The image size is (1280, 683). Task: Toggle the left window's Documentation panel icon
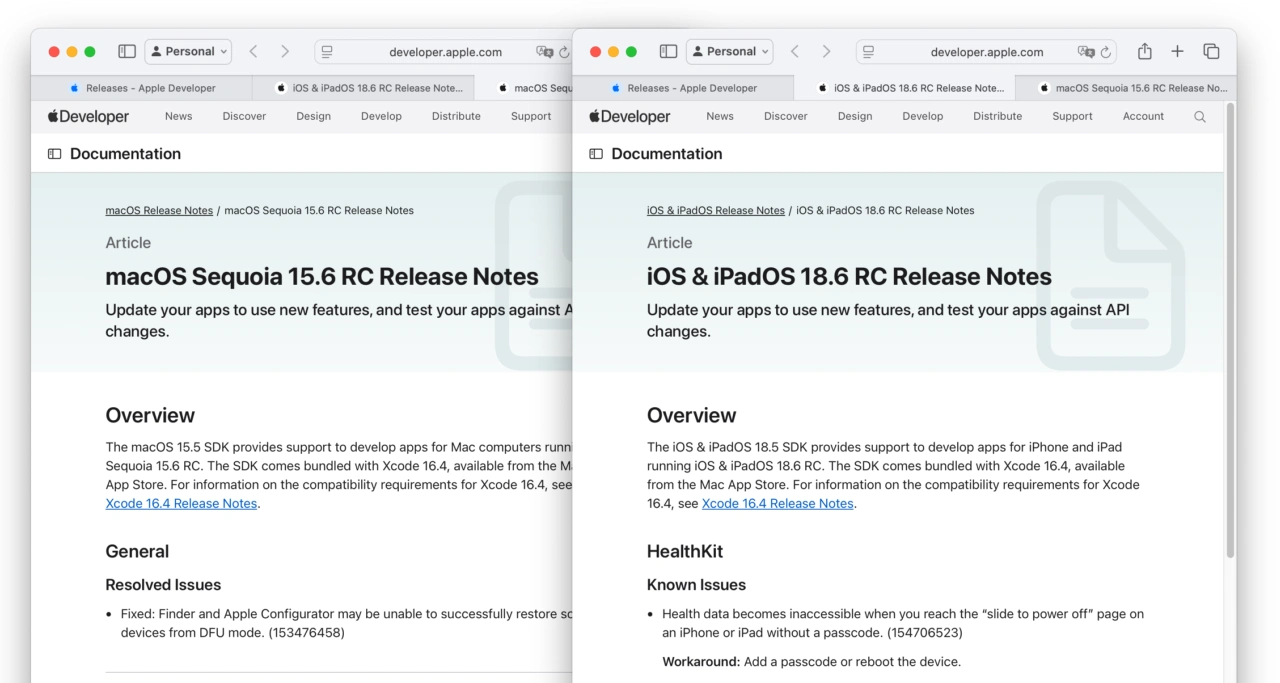click(x=53, y=153)
